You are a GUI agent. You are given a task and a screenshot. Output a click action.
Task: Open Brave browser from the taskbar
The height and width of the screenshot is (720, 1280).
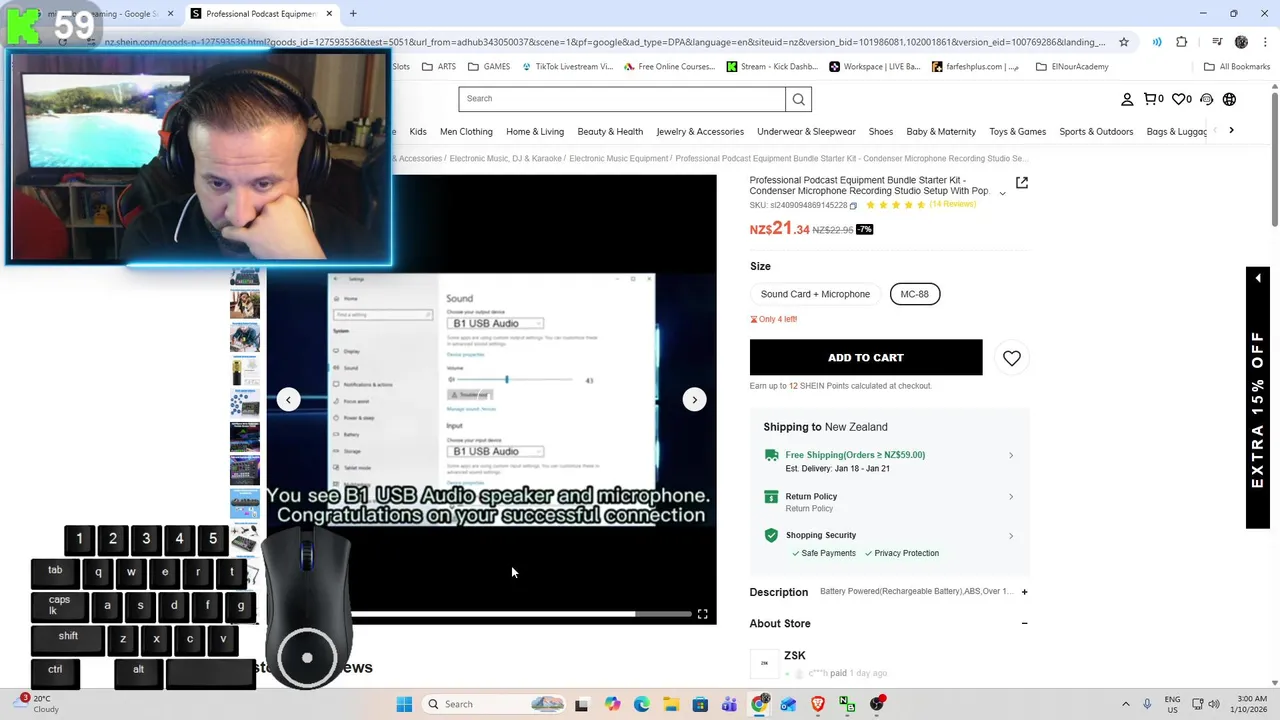click(x=818, y=704)
